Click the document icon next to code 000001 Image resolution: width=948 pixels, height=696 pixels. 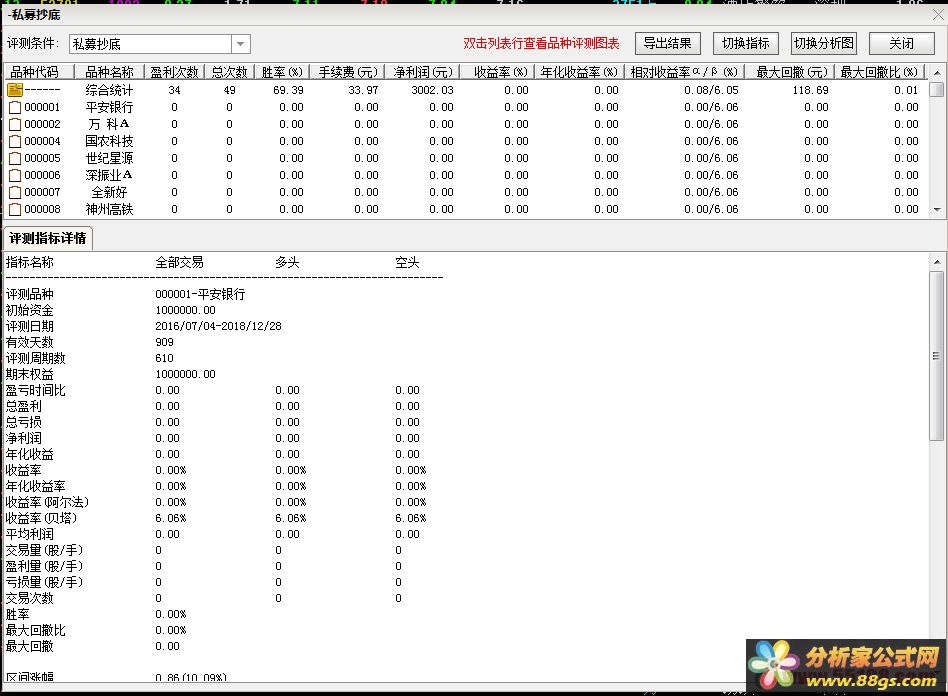15,108
